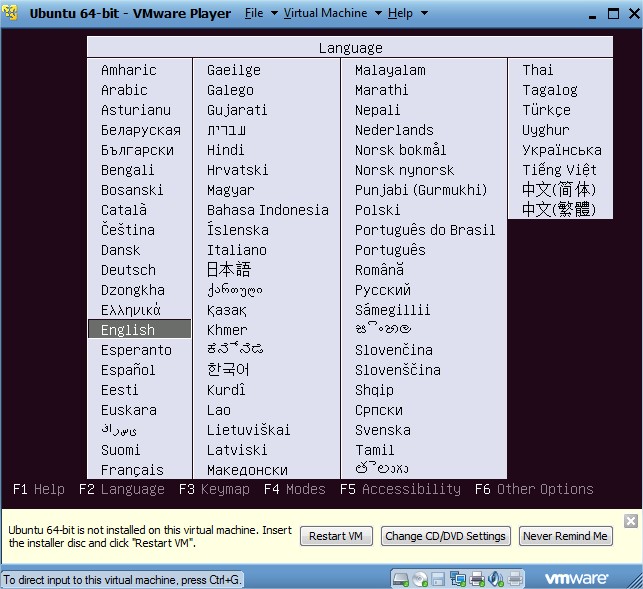Click the CD/DVD drive status icon
Viewport: 643px width, 589px height.
[x=420, y=579]
